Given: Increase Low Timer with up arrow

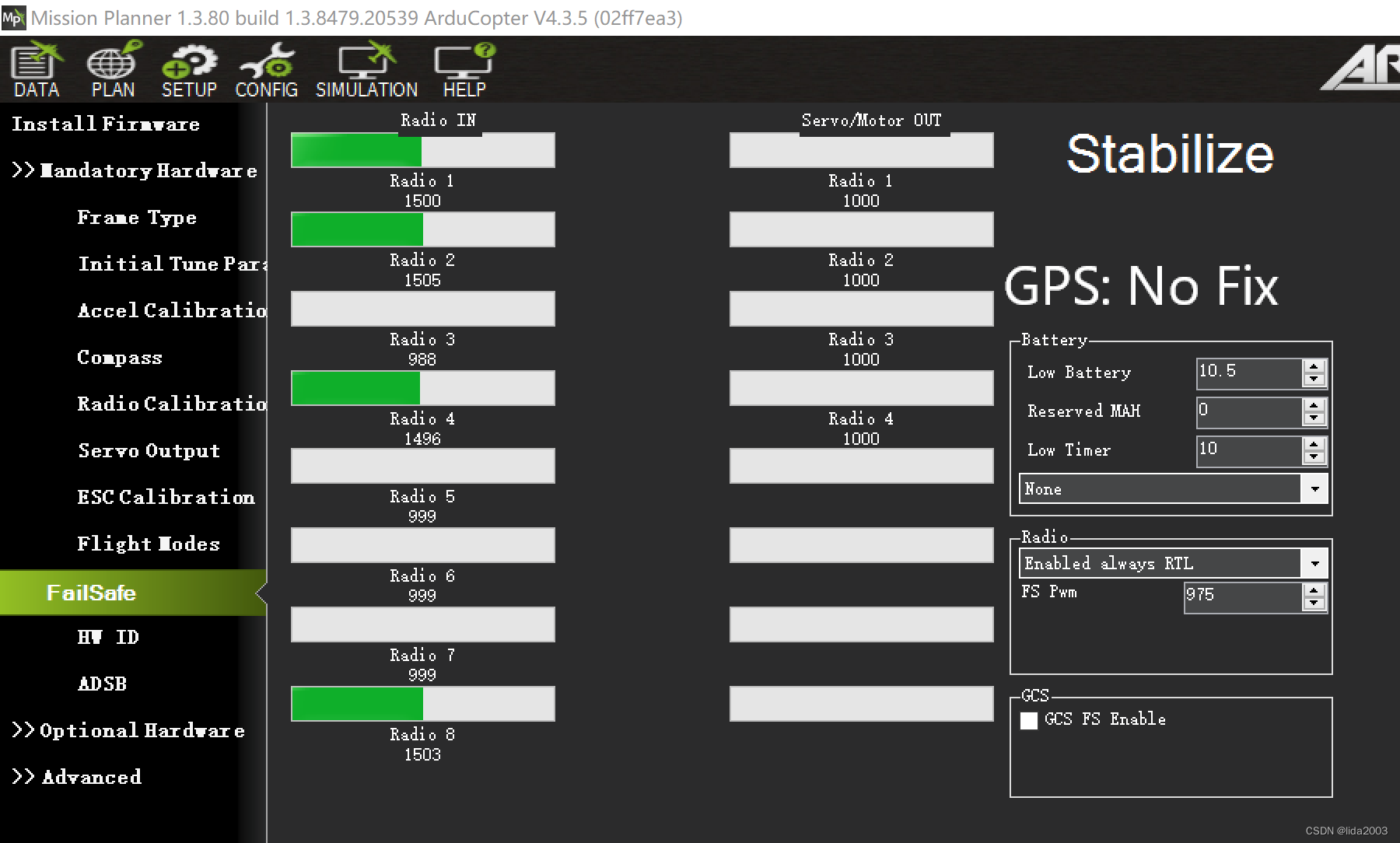Looking at the screenshot, I should point(1314,444).
